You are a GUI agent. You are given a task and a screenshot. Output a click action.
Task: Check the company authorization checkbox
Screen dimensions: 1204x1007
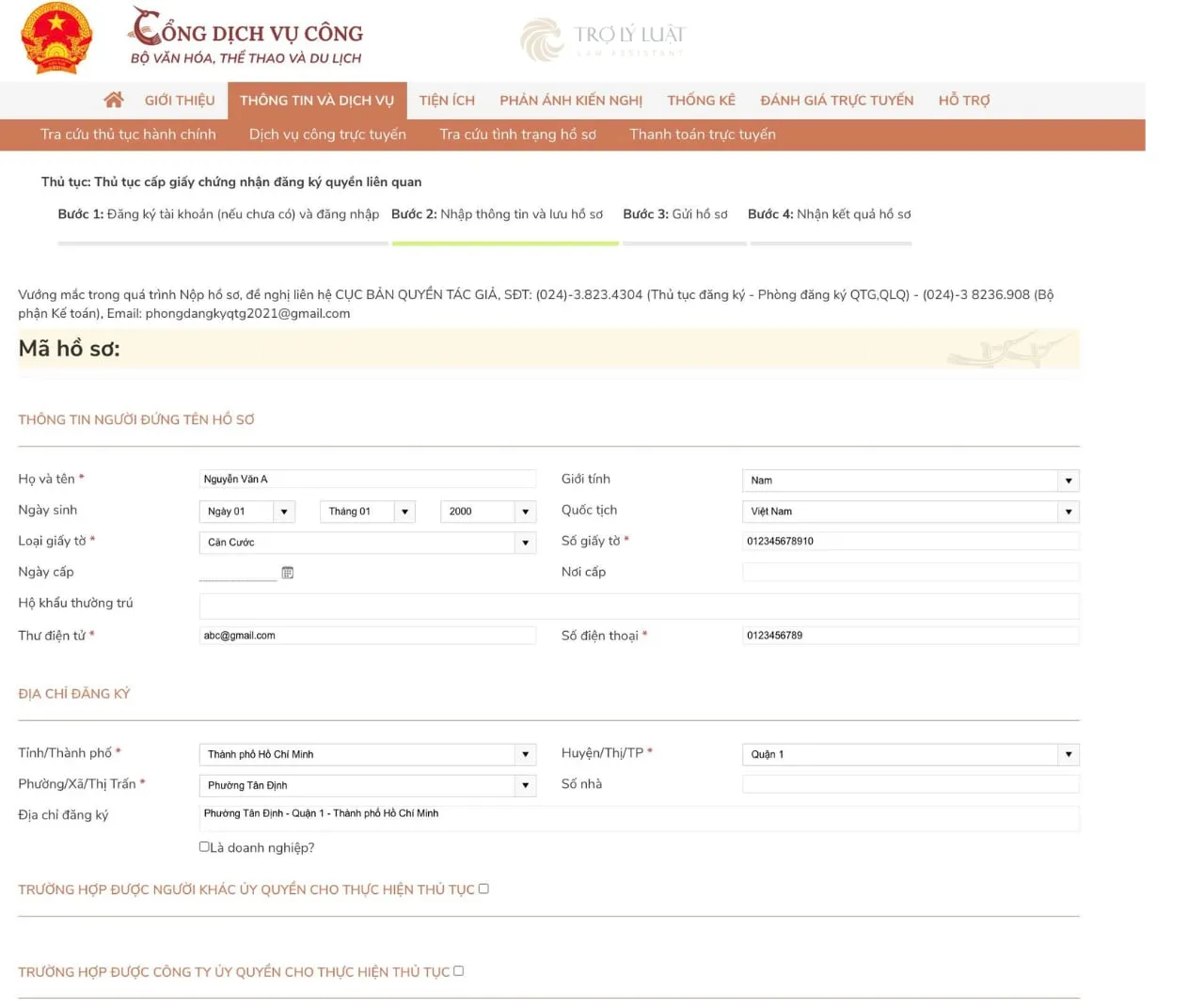(459, 971)
